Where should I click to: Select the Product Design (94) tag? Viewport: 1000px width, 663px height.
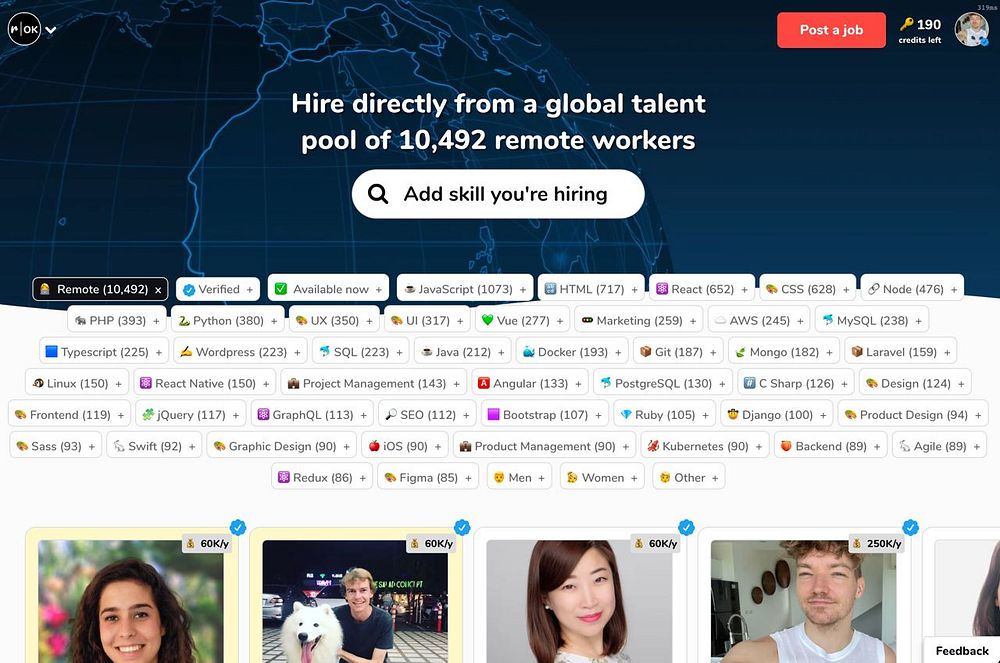point(913,415)
